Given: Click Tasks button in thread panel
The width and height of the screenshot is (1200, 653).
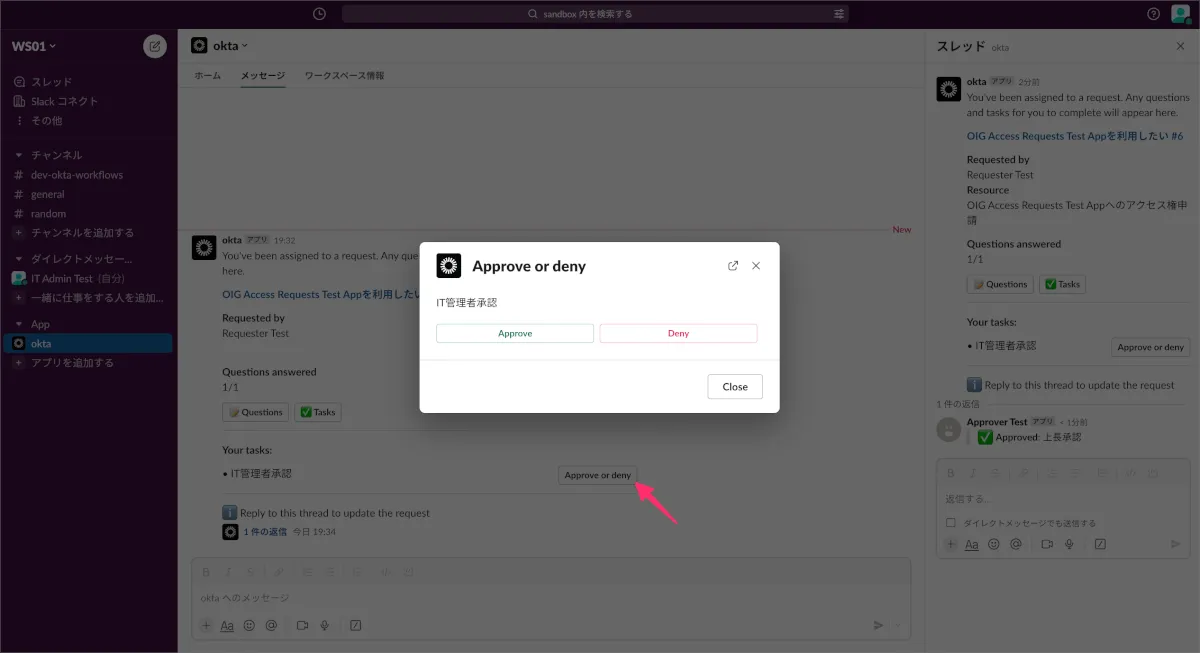Looking at the screenshot, I should pos(1062,284).
